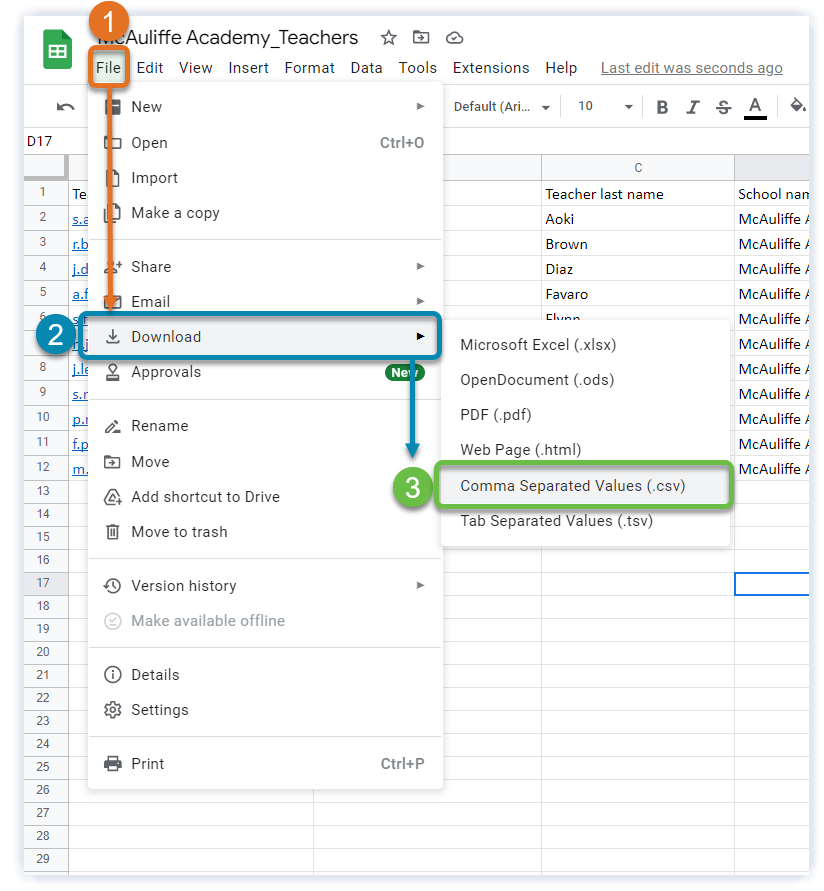Viewport: 824px width, 891px height.
Task: Choose Move in File menu
Action: coord(265,462)
